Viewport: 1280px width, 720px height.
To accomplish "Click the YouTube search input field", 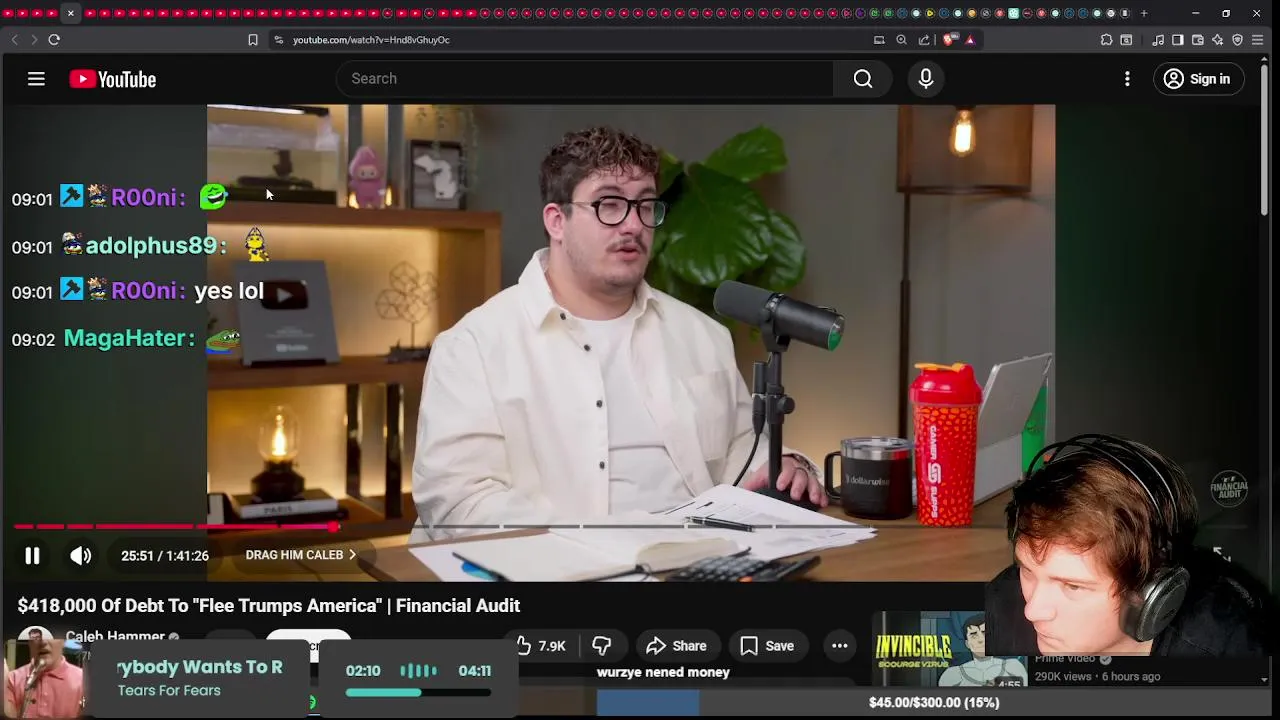I will (x=585, y=79).
